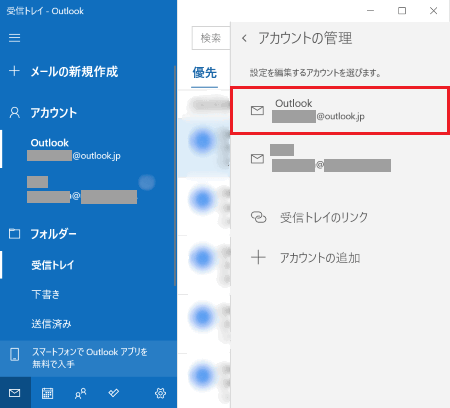
Task: Click the 検索 search field
Action: (x=211, y=38)
